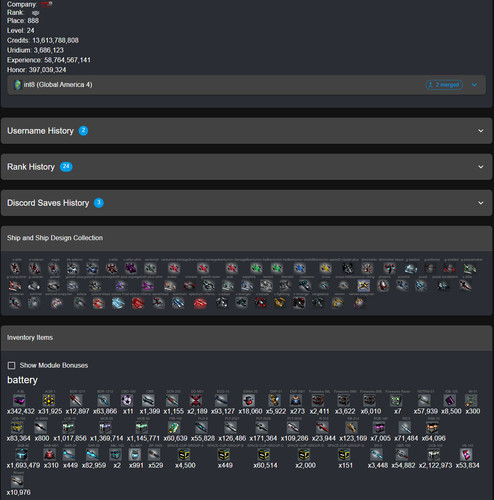Click the last rocket icon showing x10,976
The height and width of the screenshot is (500, 494).
(17, 481)
